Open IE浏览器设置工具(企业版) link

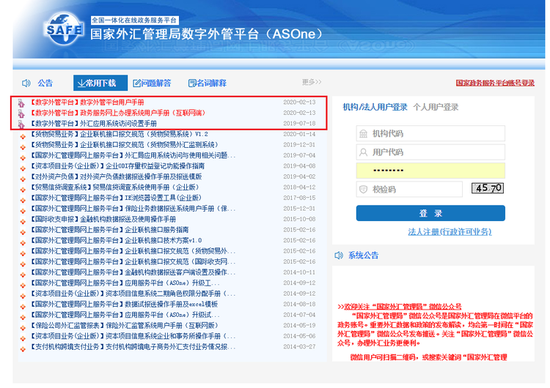pos(116,198)
